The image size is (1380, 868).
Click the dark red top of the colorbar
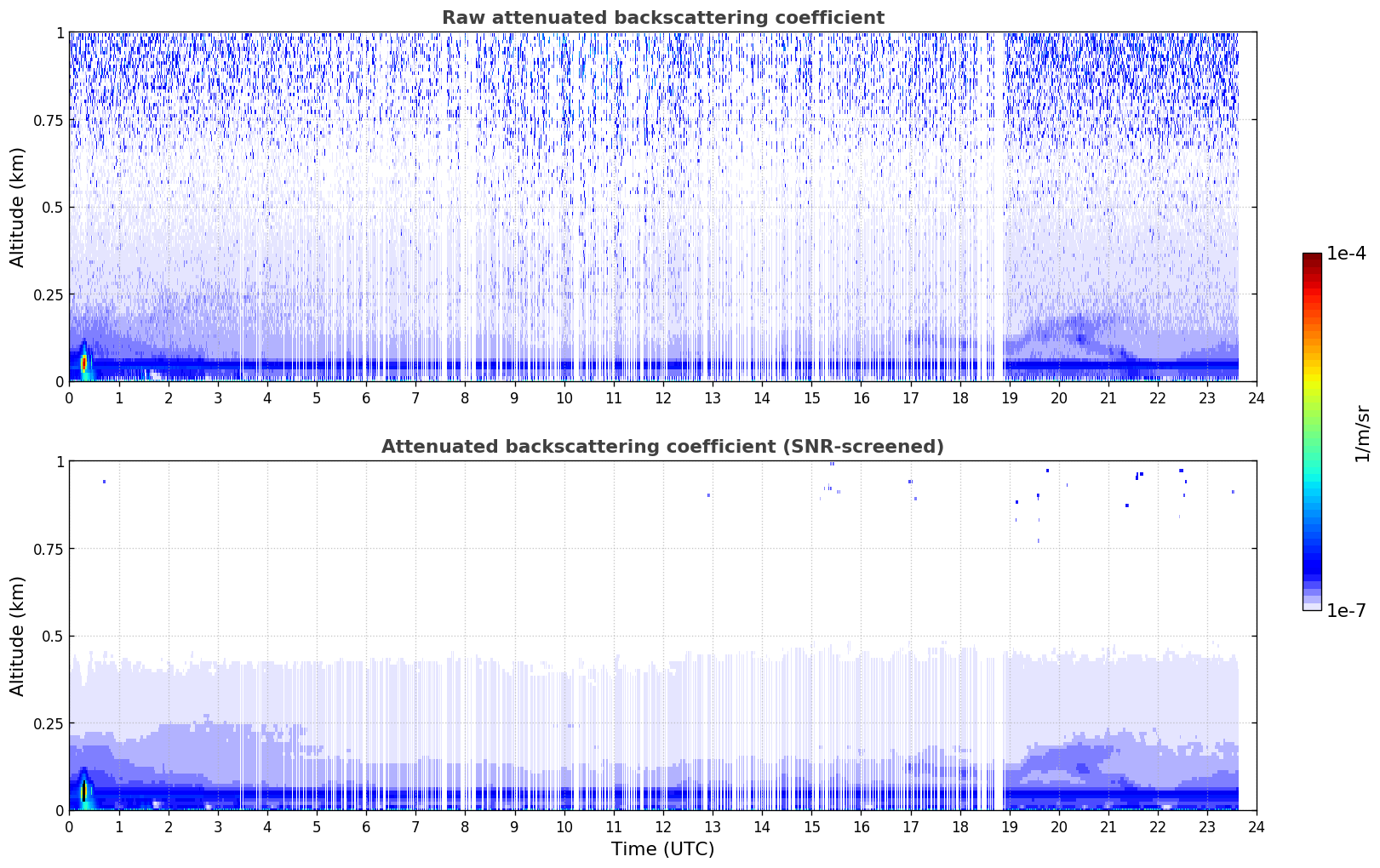(x=1311, y=258)
